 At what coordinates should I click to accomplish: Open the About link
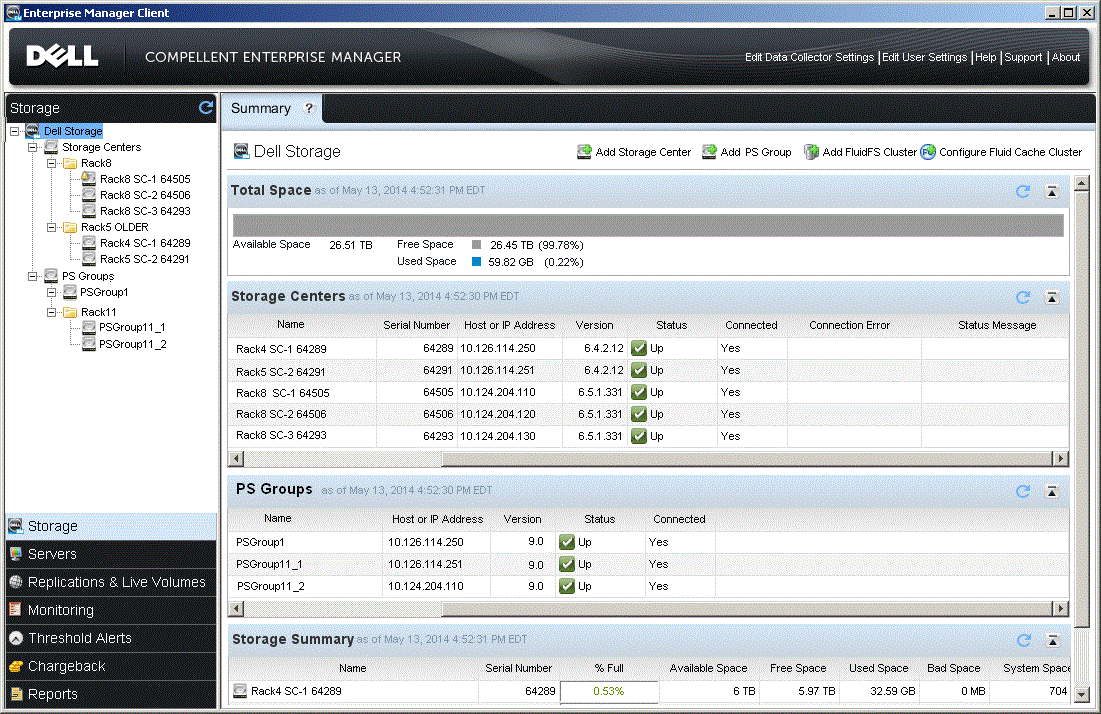[1065, 57]
